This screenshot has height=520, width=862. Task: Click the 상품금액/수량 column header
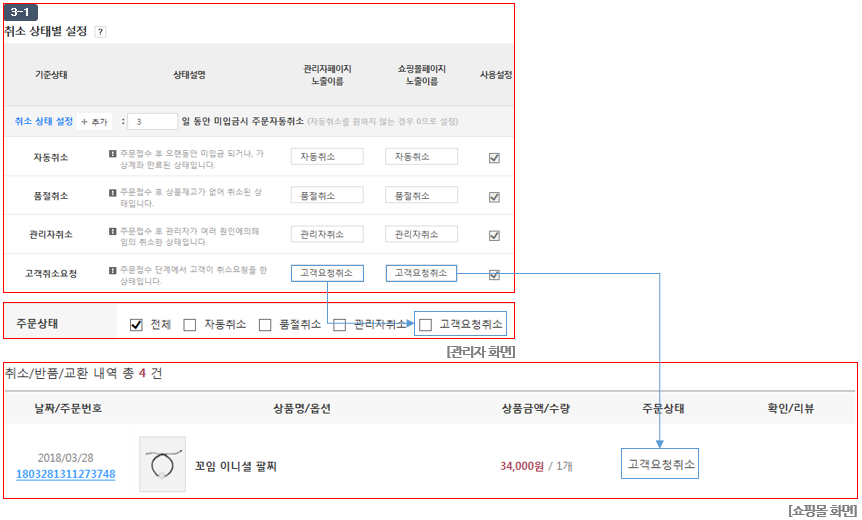535,408
